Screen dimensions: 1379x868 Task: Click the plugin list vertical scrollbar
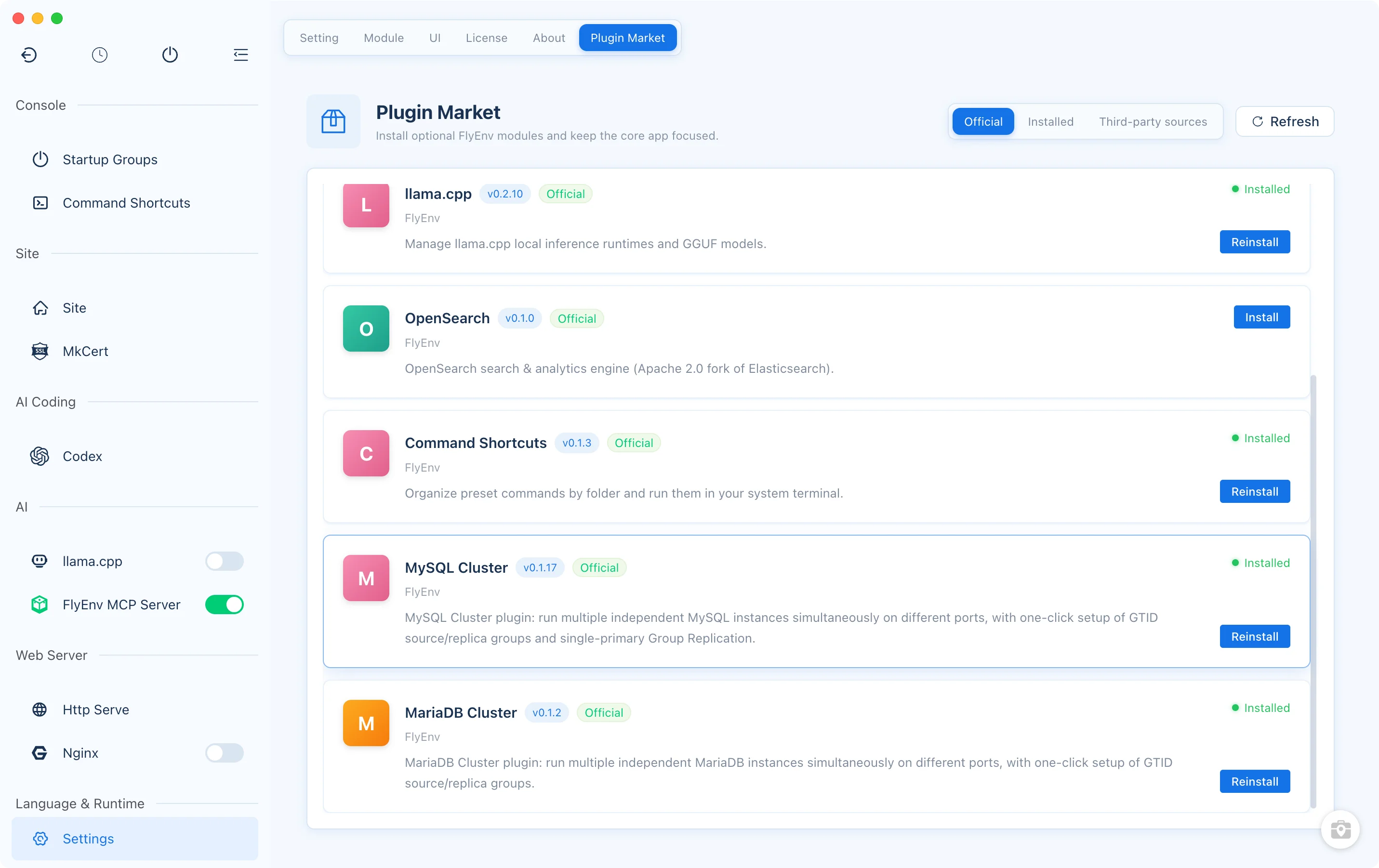point(1313,591)
